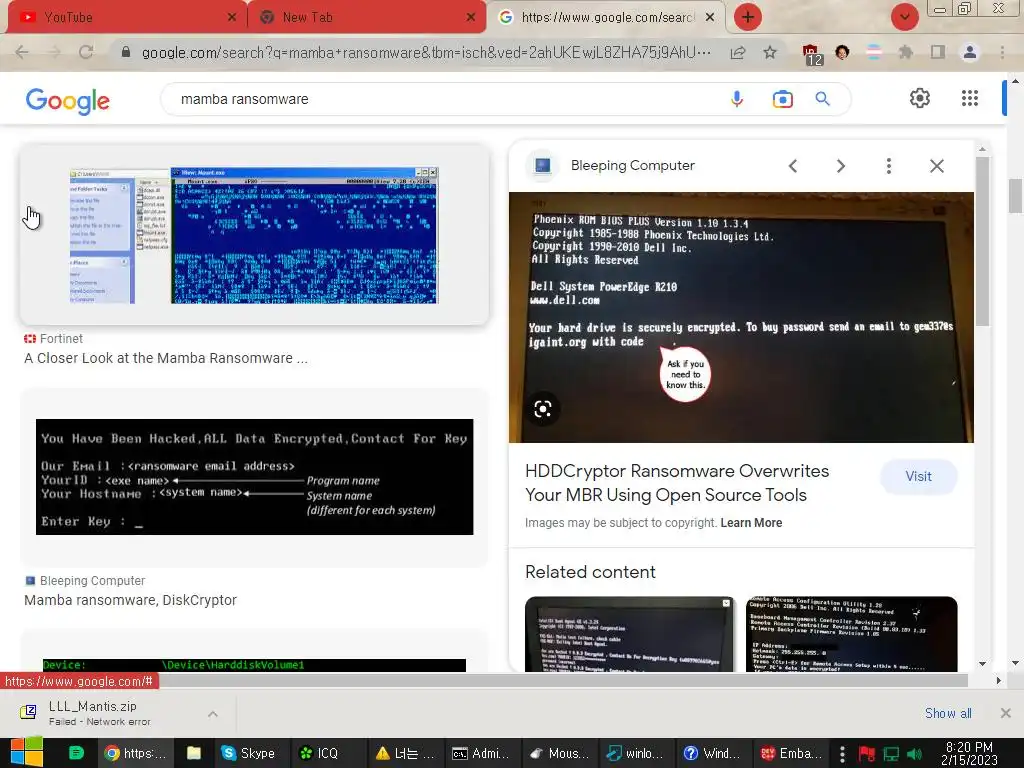
Task: Open the Emba... taskbar item
Action: 790,753
